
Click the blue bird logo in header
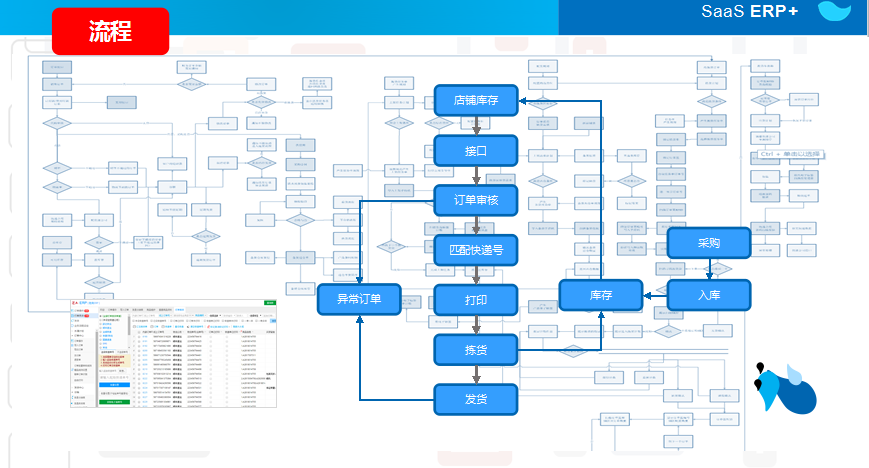coord(836,12)
